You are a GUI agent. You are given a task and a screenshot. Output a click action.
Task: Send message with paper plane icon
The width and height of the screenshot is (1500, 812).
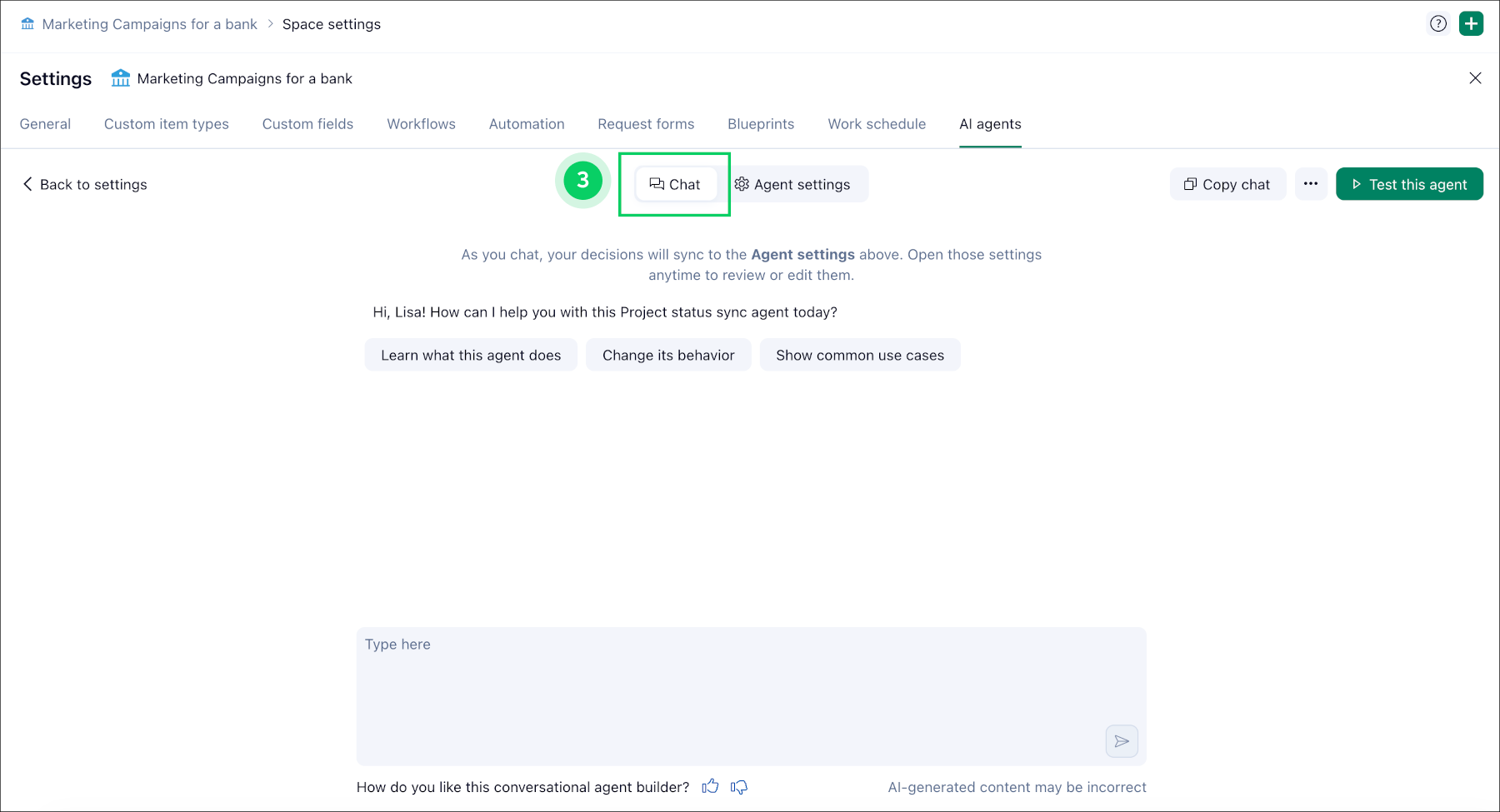1122,741
